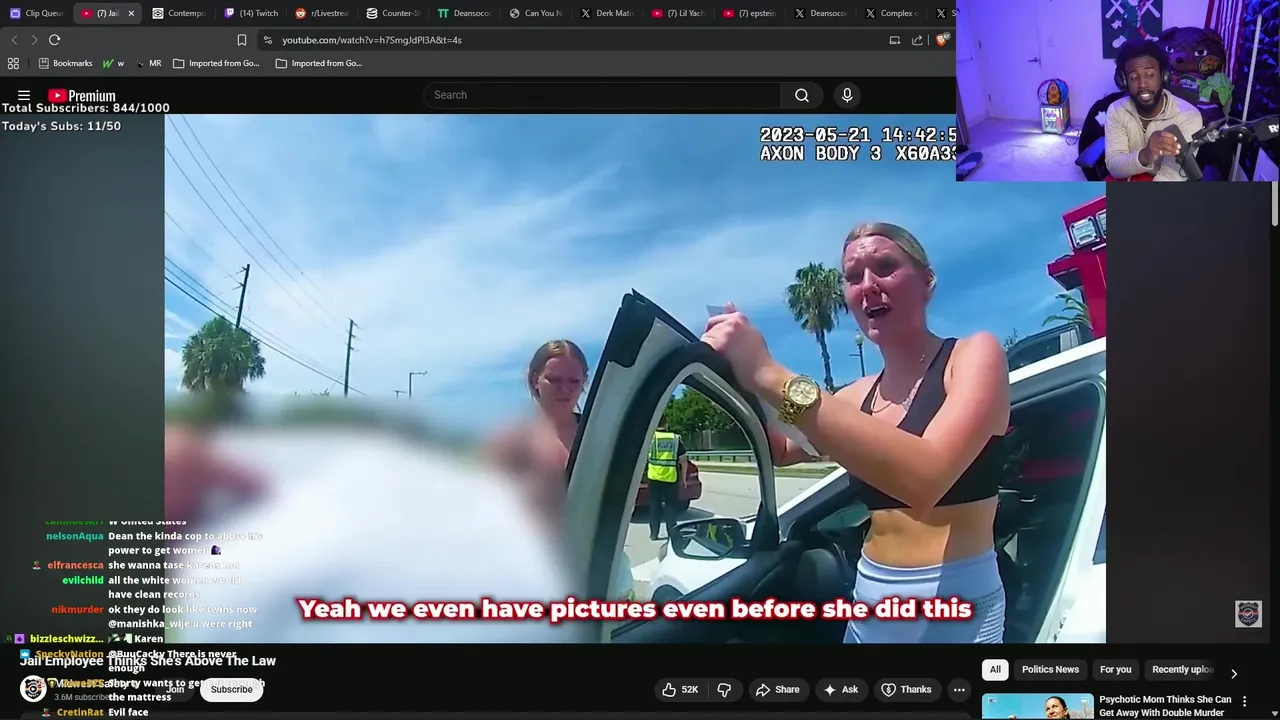The height and width of the screenshot is (720, 1280).
Task: Switch to the r/Livestream Reddit tab
Action: (322, 13)
